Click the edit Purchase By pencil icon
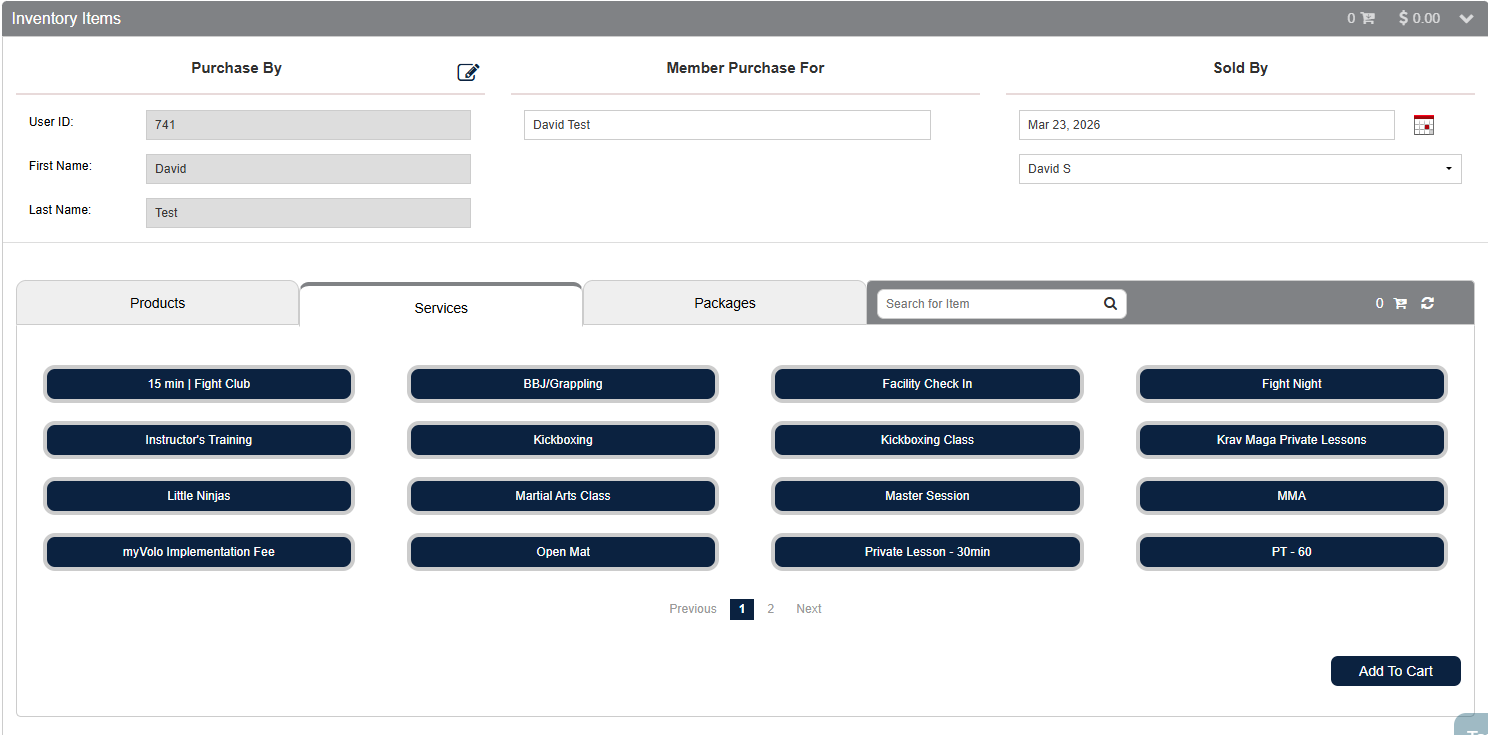Image resolution: width=1488 pixels, height=735 pixels. [x=468, y=72]
